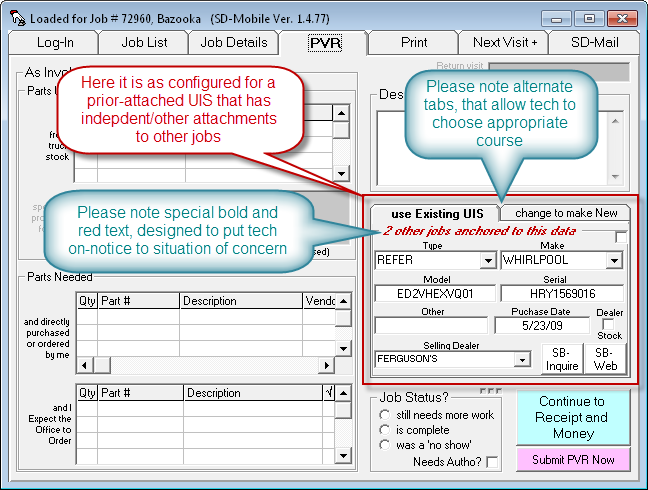648x490 pixels.
Task: Switch to 'change to make New' tab
Action: pyautogui.click(x=566, y=213)
